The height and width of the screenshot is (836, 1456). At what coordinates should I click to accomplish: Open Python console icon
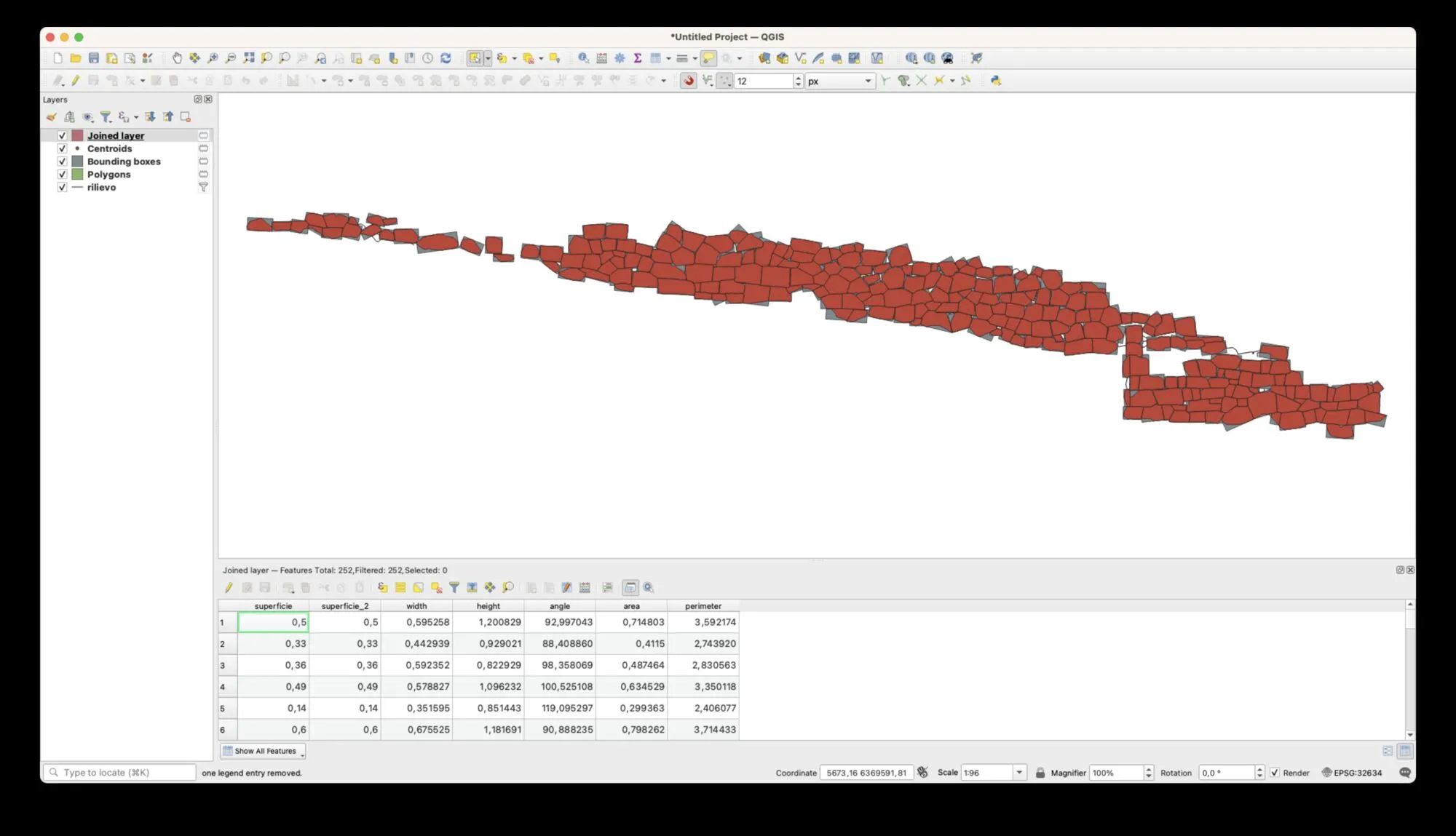point(995,81)
